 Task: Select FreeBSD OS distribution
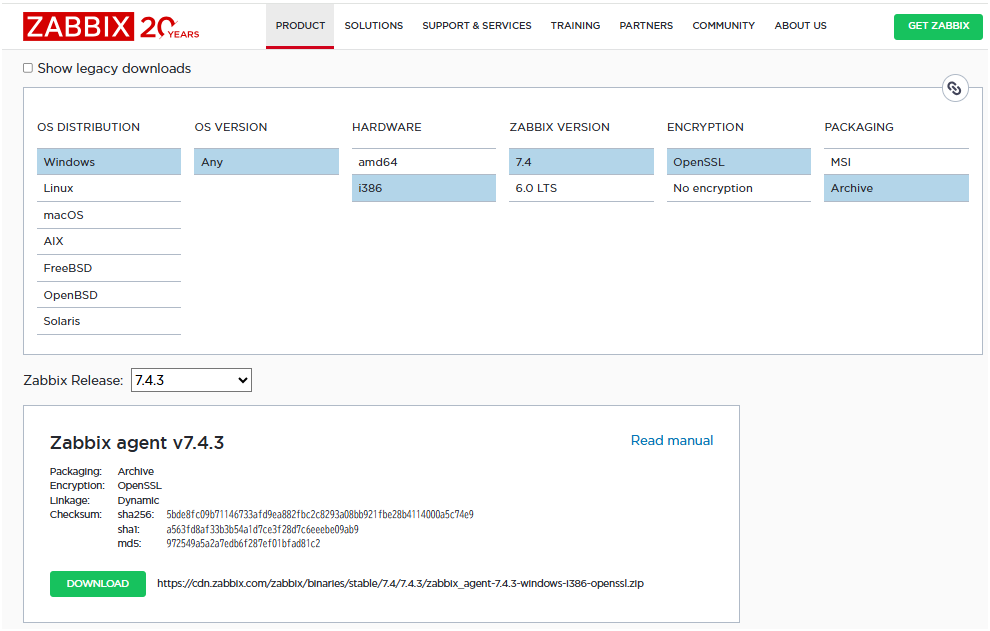tap(70, 268)
